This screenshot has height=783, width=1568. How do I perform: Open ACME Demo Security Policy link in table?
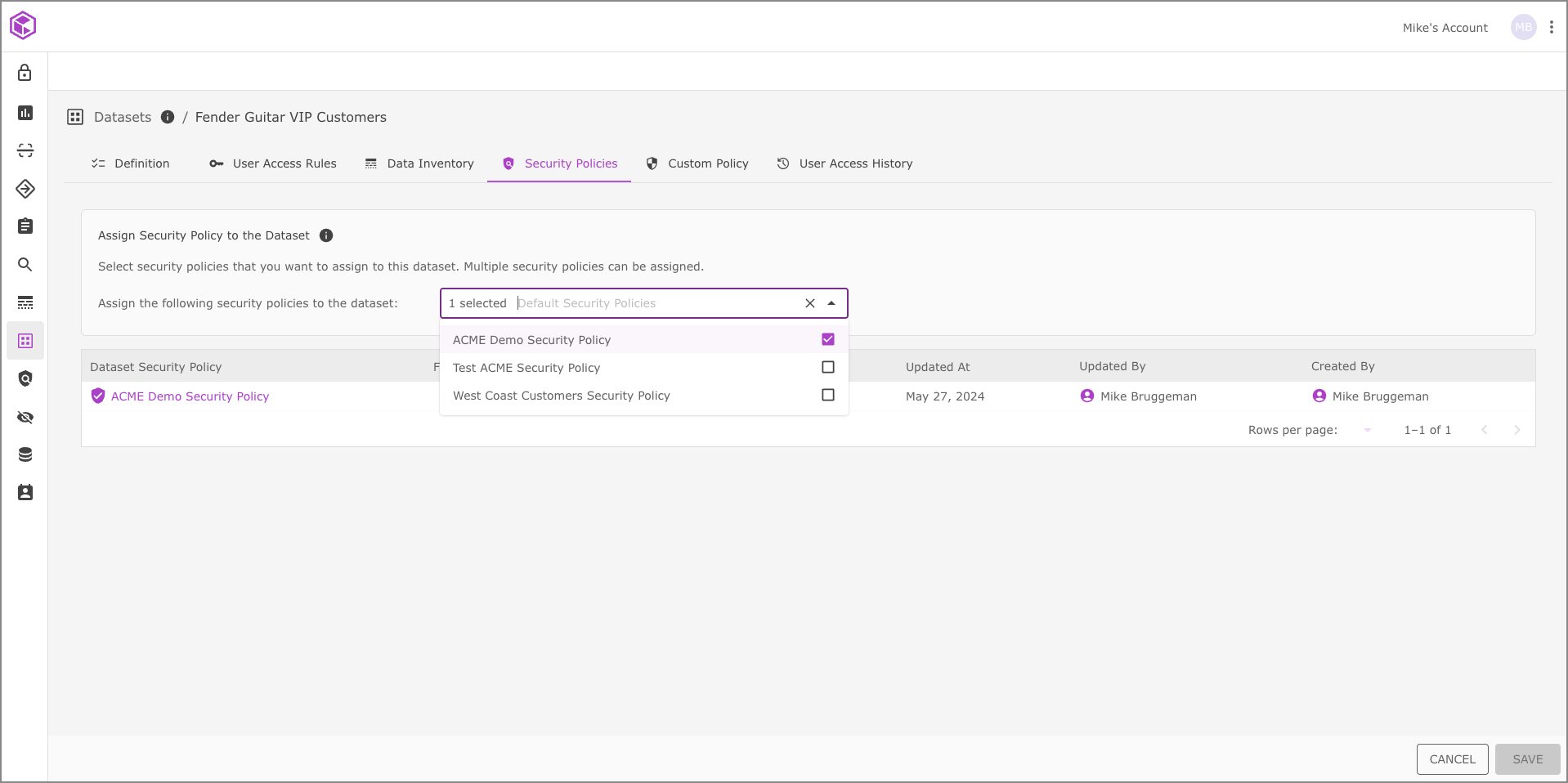(x=190, y=396)
